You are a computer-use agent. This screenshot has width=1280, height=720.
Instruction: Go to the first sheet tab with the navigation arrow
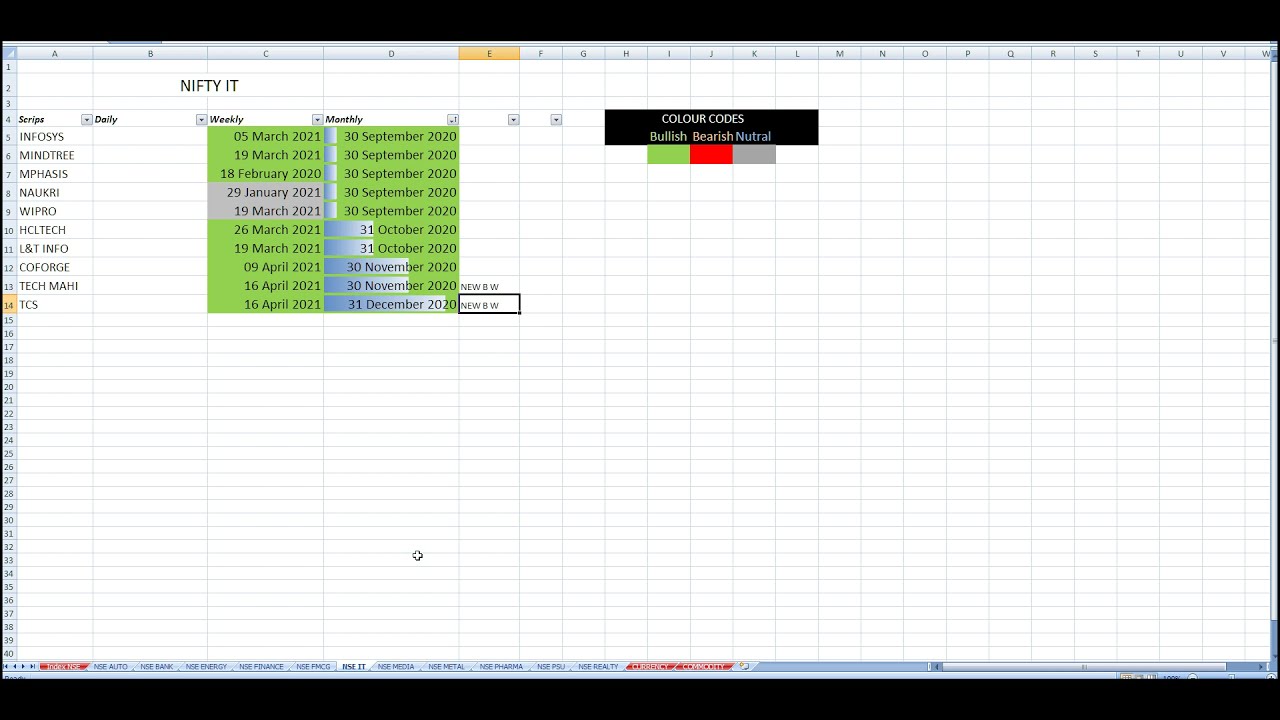[x=7, y=667]
